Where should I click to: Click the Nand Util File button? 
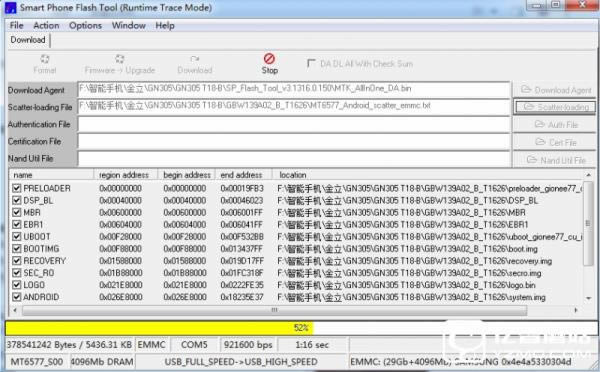(556, 160)
